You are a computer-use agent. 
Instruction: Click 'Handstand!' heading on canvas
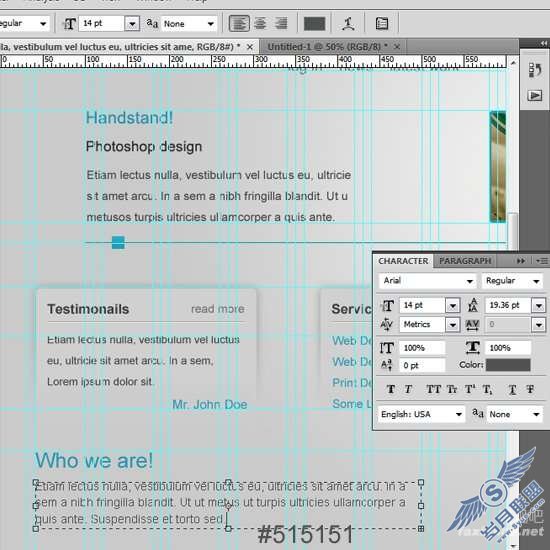tap(129, 118)
